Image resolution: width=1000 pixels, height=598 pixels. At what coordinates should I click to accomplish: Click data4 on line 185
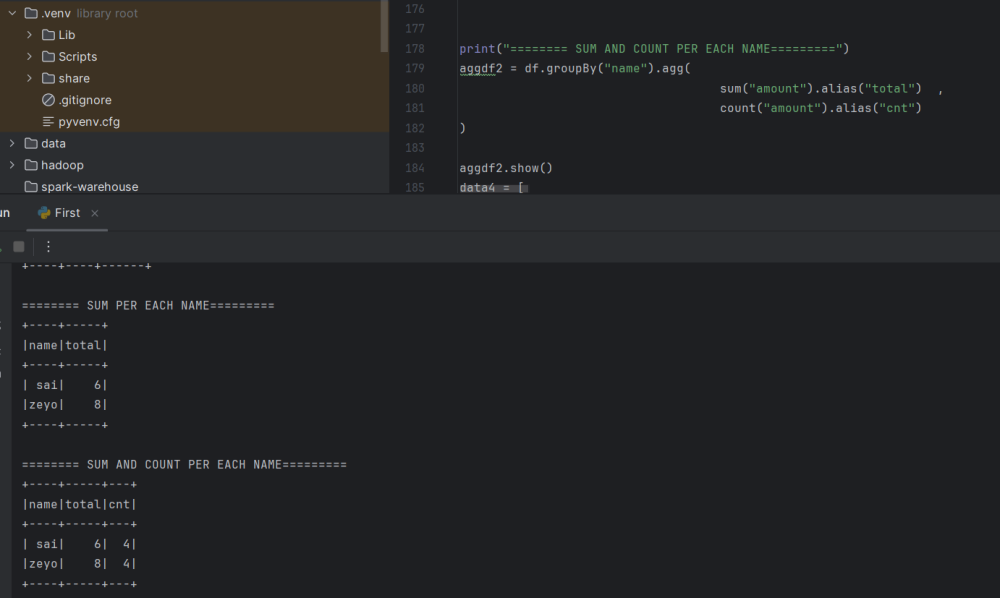click(477, 187)
